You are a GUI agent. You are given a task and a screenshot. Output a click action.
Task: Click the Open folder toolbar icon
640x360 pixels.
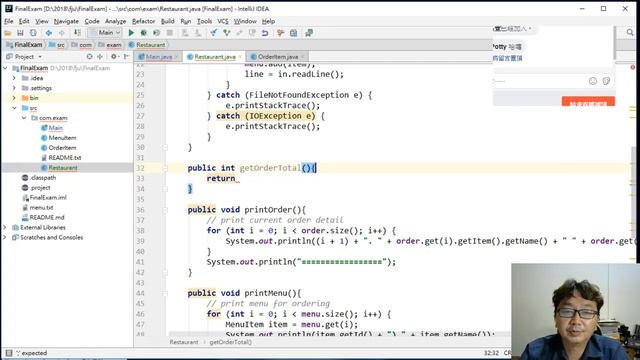click(7, 33)
